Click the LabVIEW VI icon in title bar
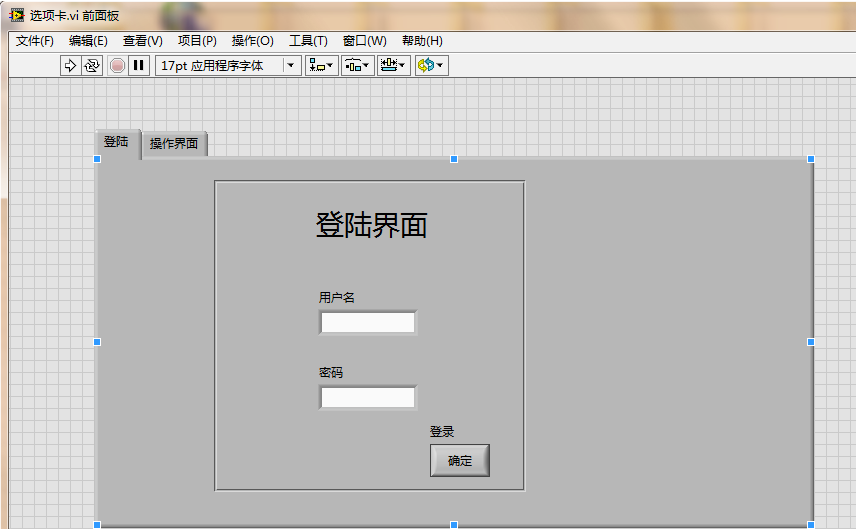 tap(17, 15)
